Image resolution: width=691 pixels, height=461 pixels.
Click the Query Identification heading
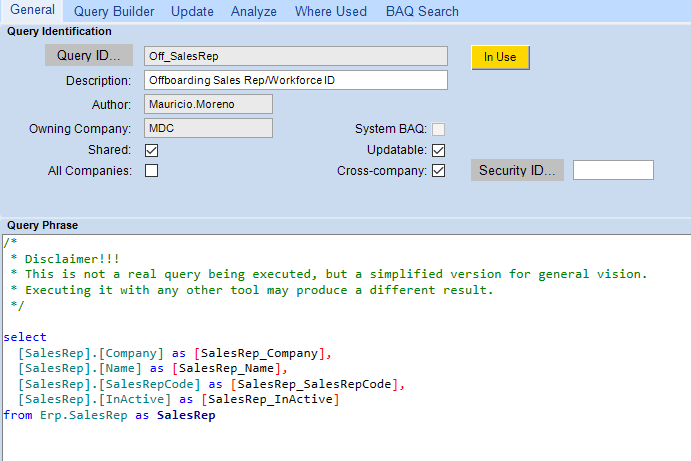click(x=59, y=31)
